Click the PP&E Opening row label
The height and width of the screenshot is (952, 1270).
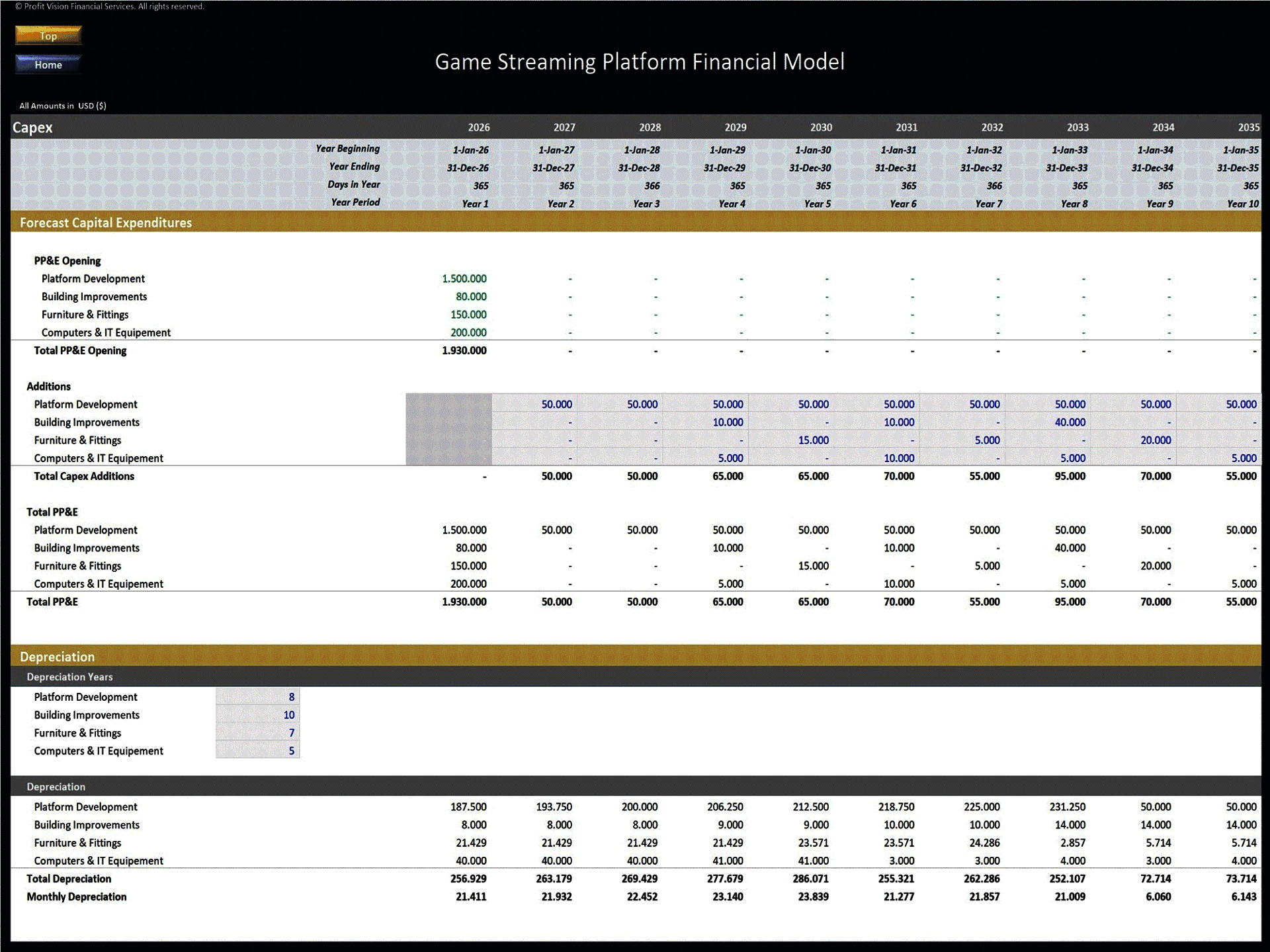coord(67,260)
